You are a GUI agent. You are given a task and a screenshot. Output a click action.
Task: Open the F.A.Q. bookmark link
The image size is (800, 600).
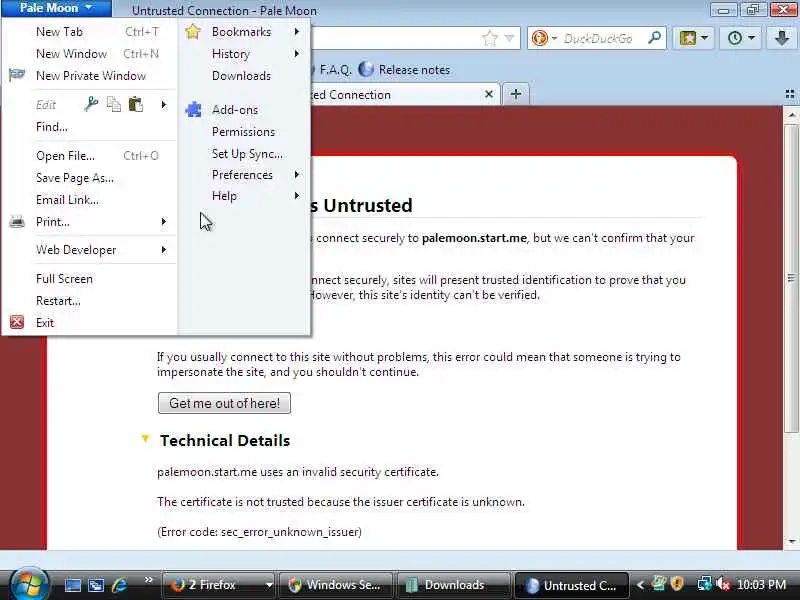click(x=335, y=69)
